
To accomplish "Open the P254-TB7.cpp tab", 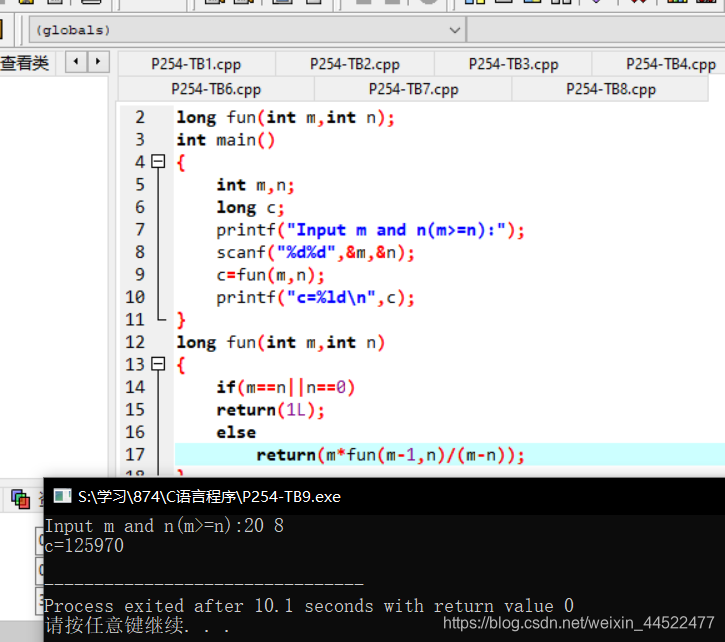I will coord(414,89).
